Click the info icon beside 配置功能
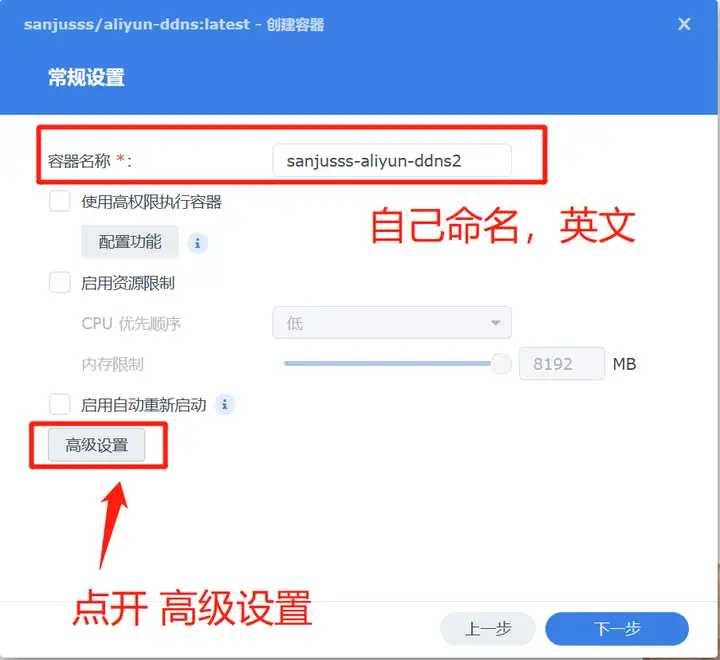This screenshot has height=660, width=720. (197, 243)
